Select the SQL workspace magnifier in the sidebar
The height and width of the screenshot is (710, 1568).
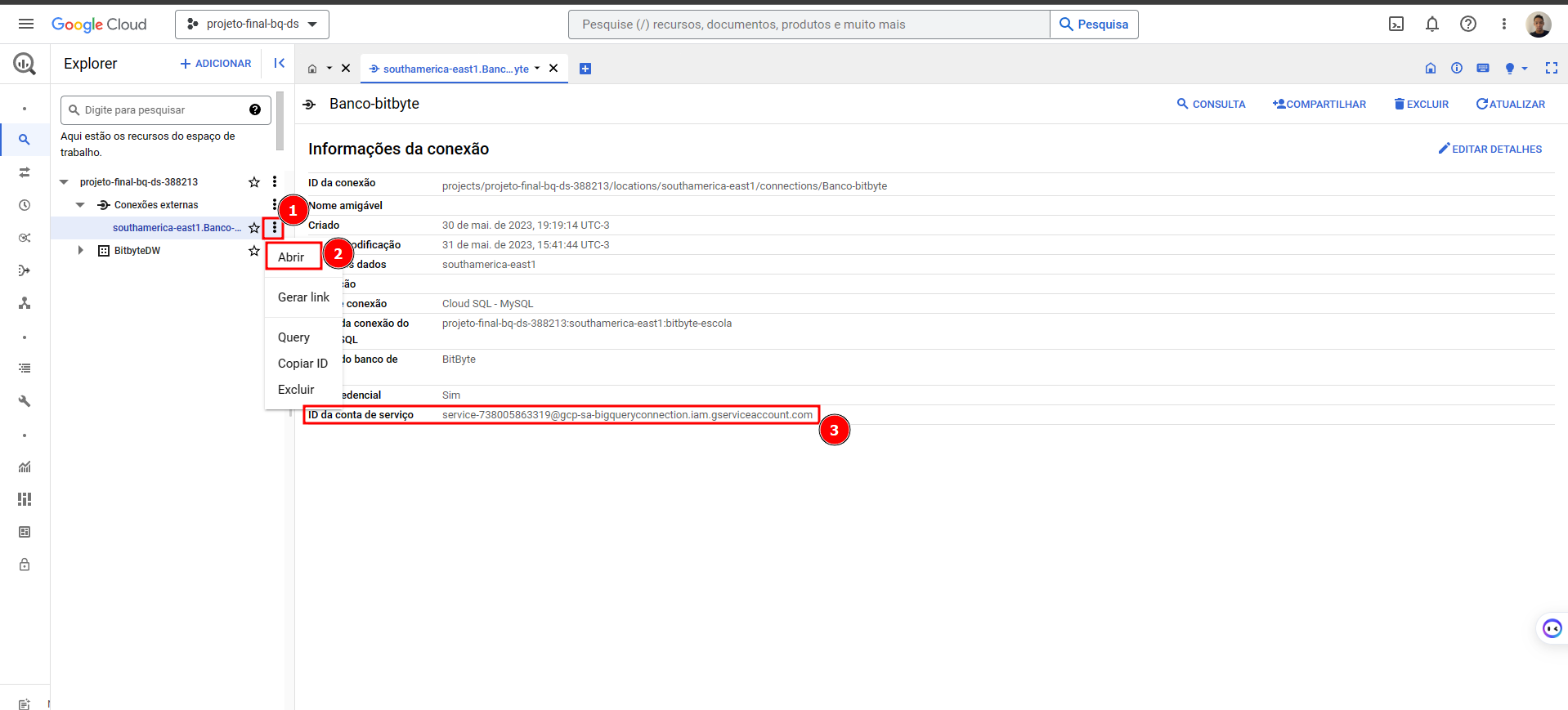[25, 140]
